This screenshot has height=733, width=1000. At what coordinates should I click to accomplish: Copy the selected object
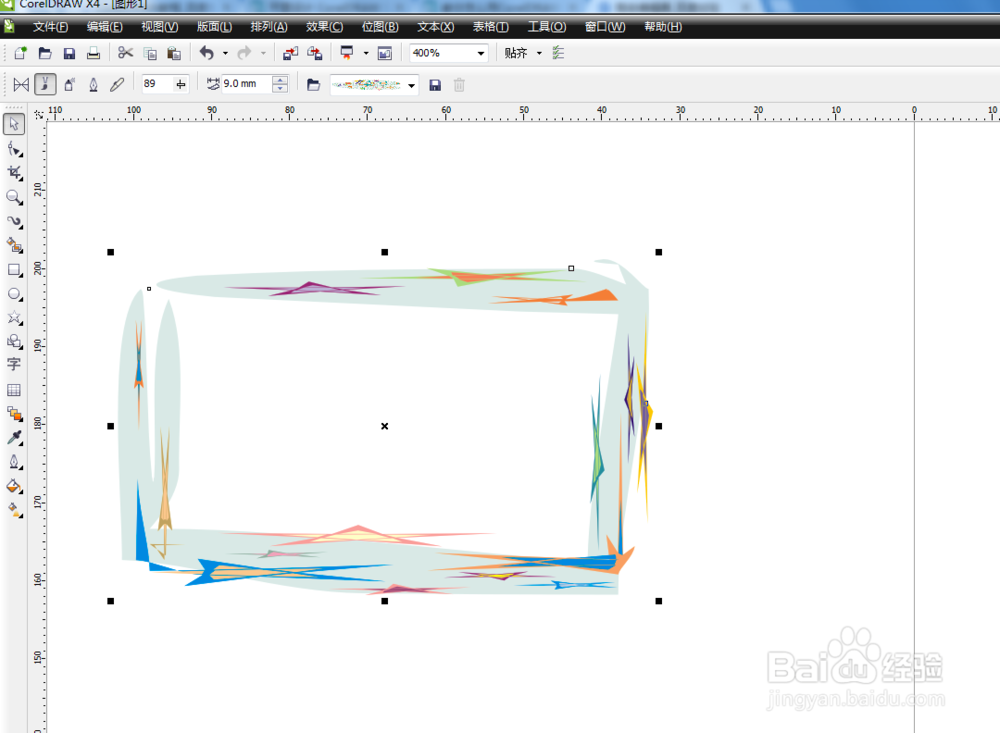pyautogui.click(x=150, y=53)
